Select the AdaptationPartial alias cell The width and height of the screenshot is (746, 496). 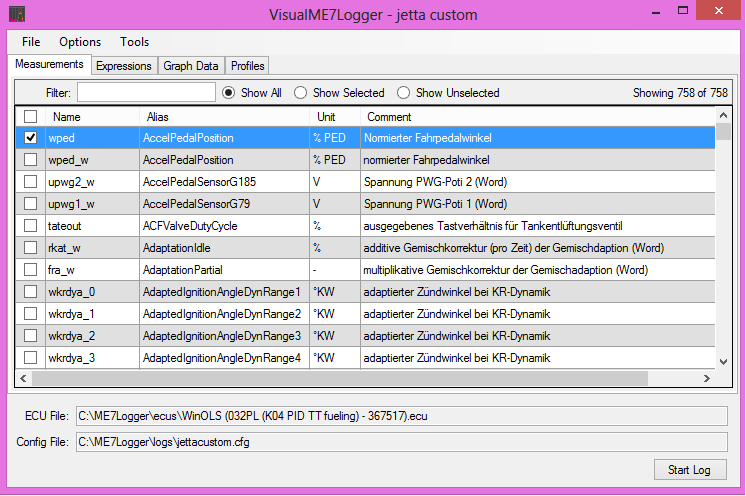coord(225,270)
